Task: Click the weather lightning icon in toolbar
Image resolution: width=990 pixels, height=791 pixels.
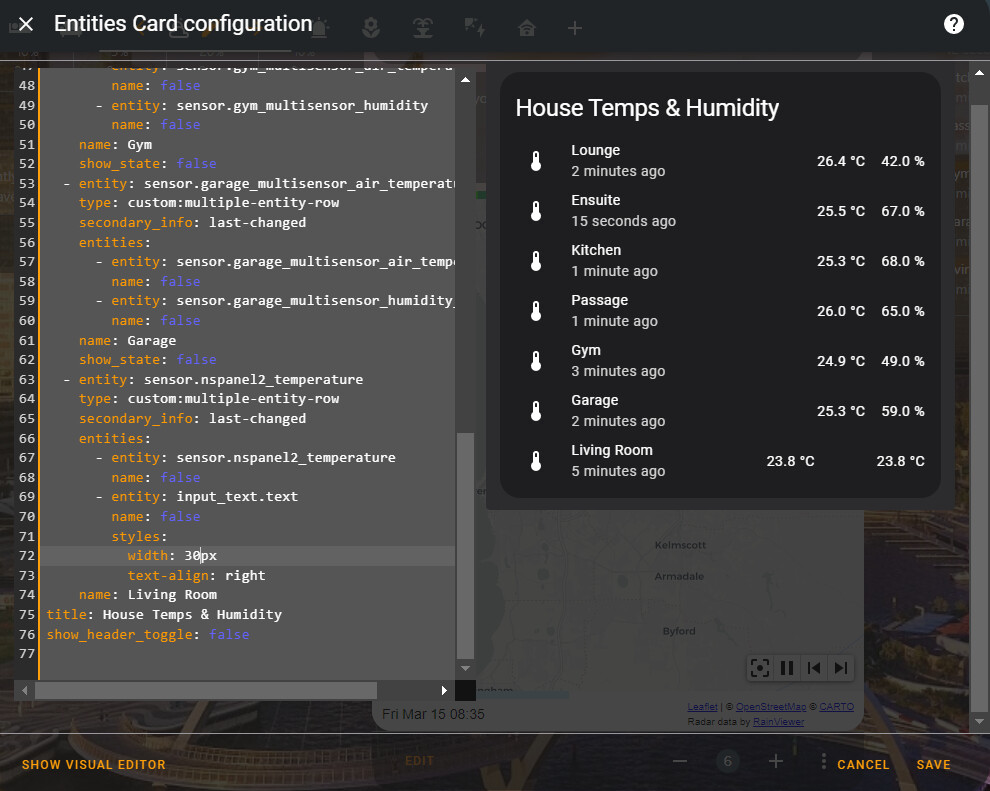Action: [475, 28]
